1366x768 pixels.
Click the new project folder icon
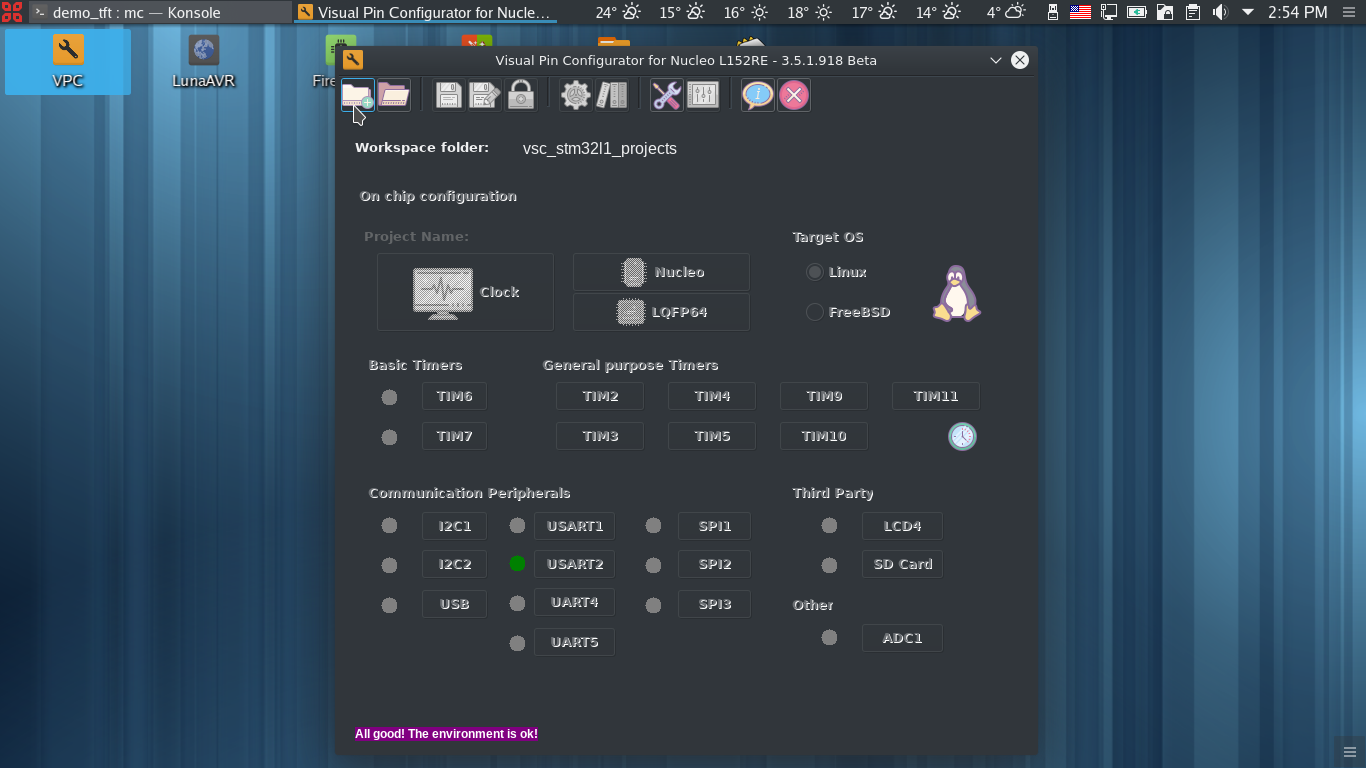(x=357, y=95)
